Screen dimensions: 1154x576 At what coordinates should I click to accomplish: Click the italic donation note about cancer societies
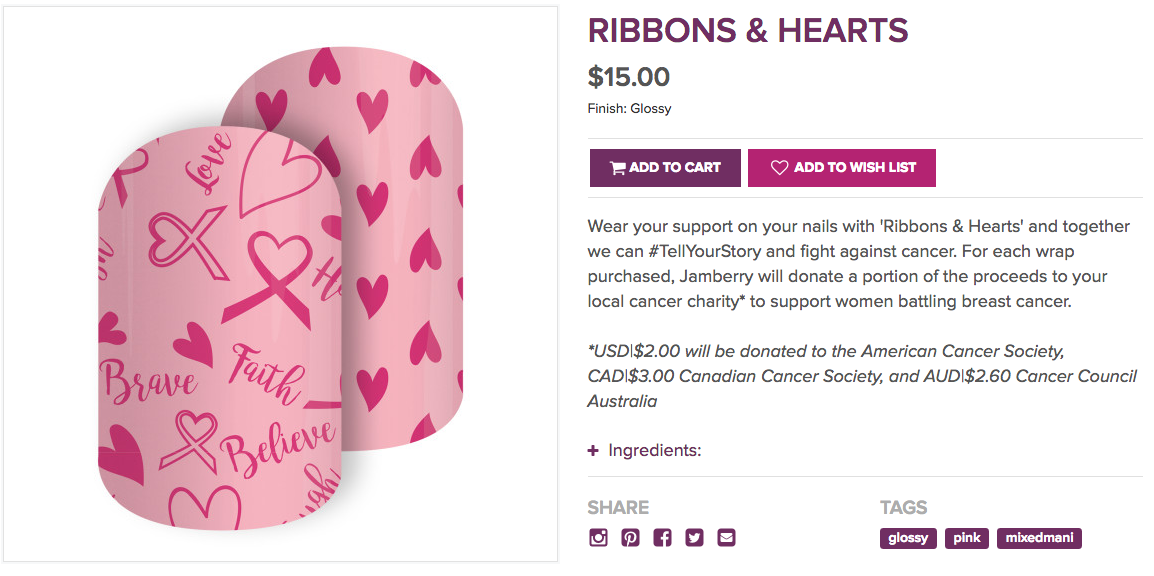(862, 376)
